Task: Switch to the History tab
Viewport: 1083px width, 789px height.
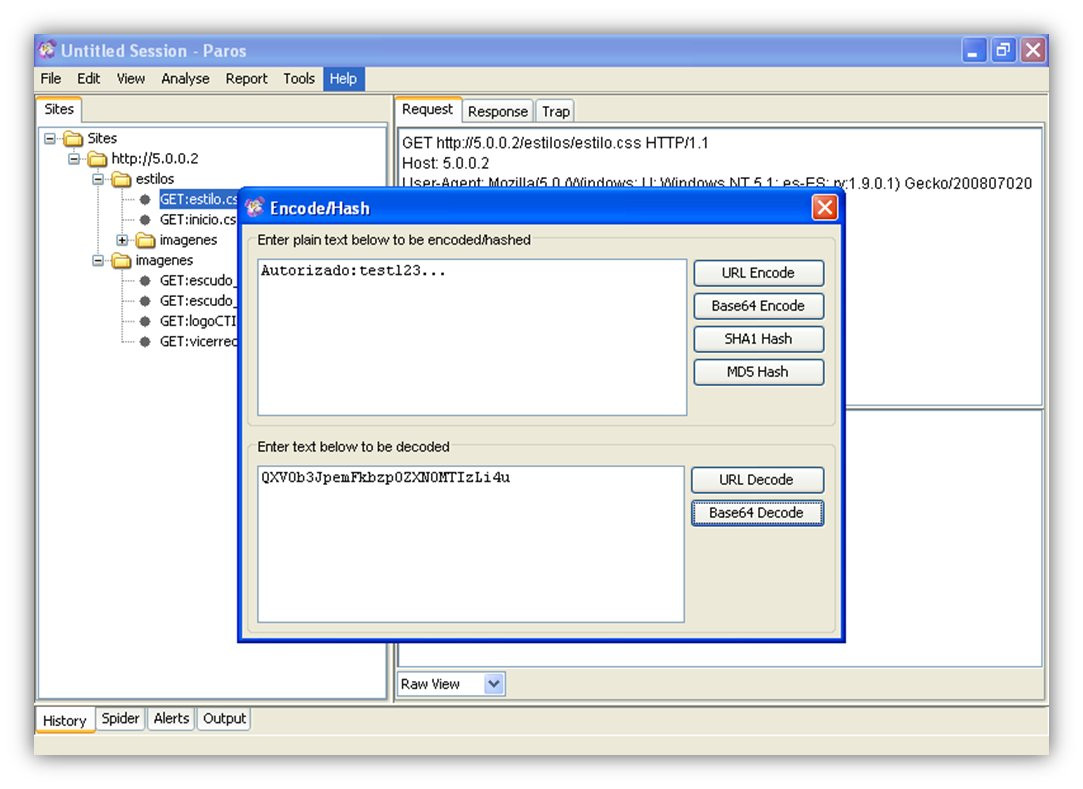Action: pyautogui.click(x=64, y=720)
